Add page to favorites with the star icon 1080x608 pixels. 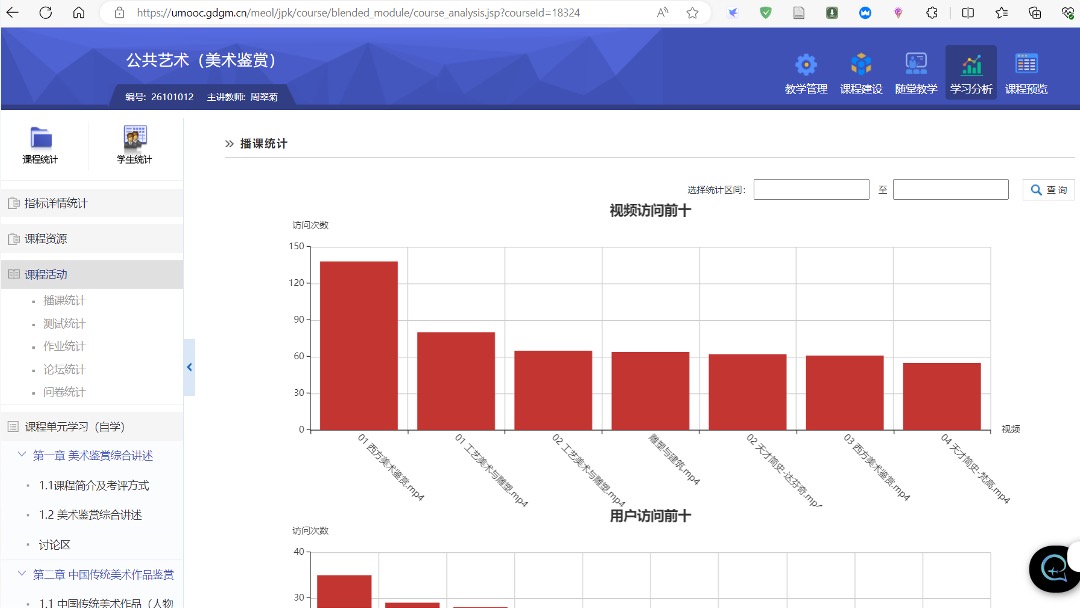click(x=692, y=12)
